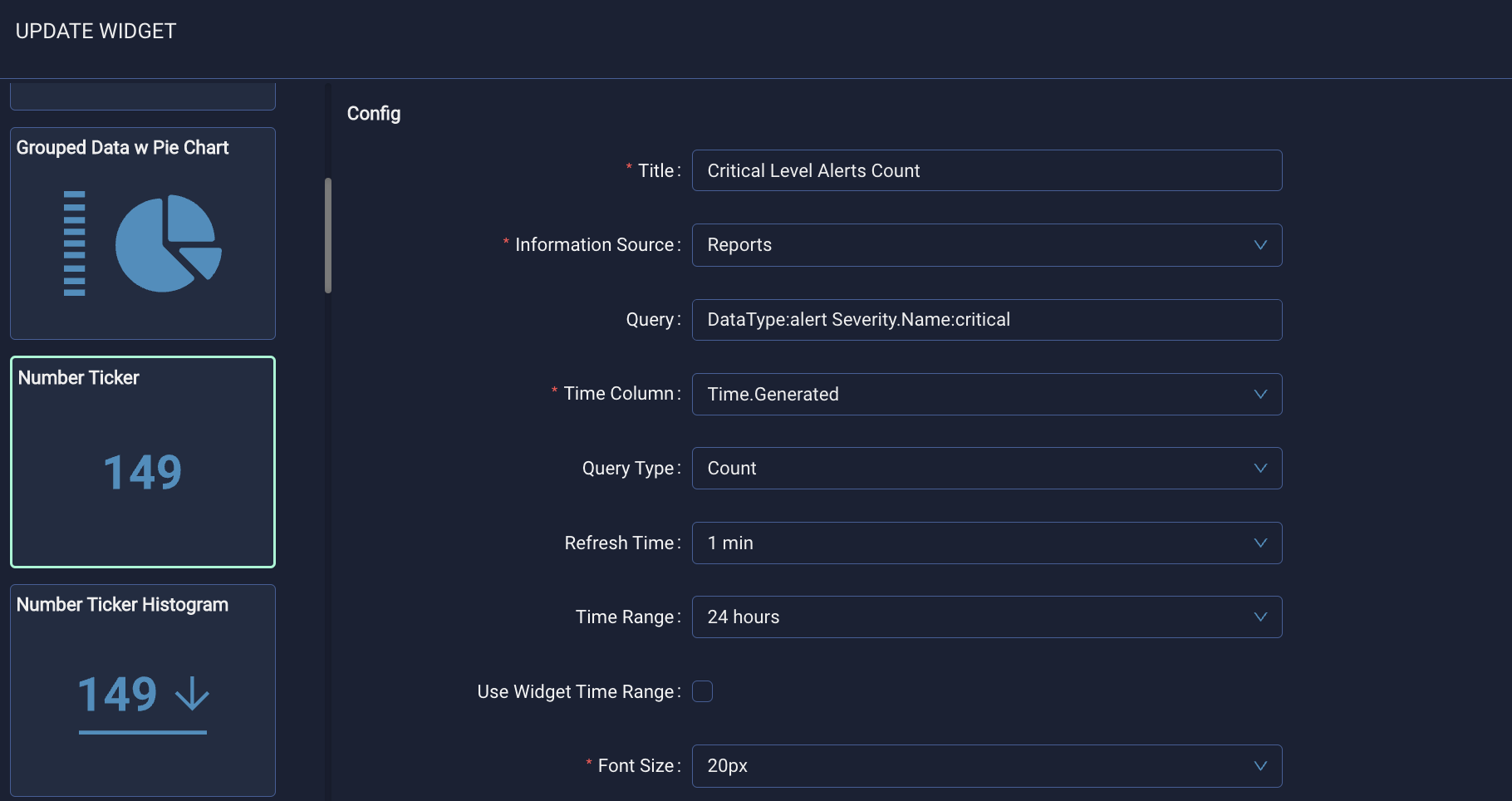
Task: Select the pie chart icon
Action: point(169,243)
